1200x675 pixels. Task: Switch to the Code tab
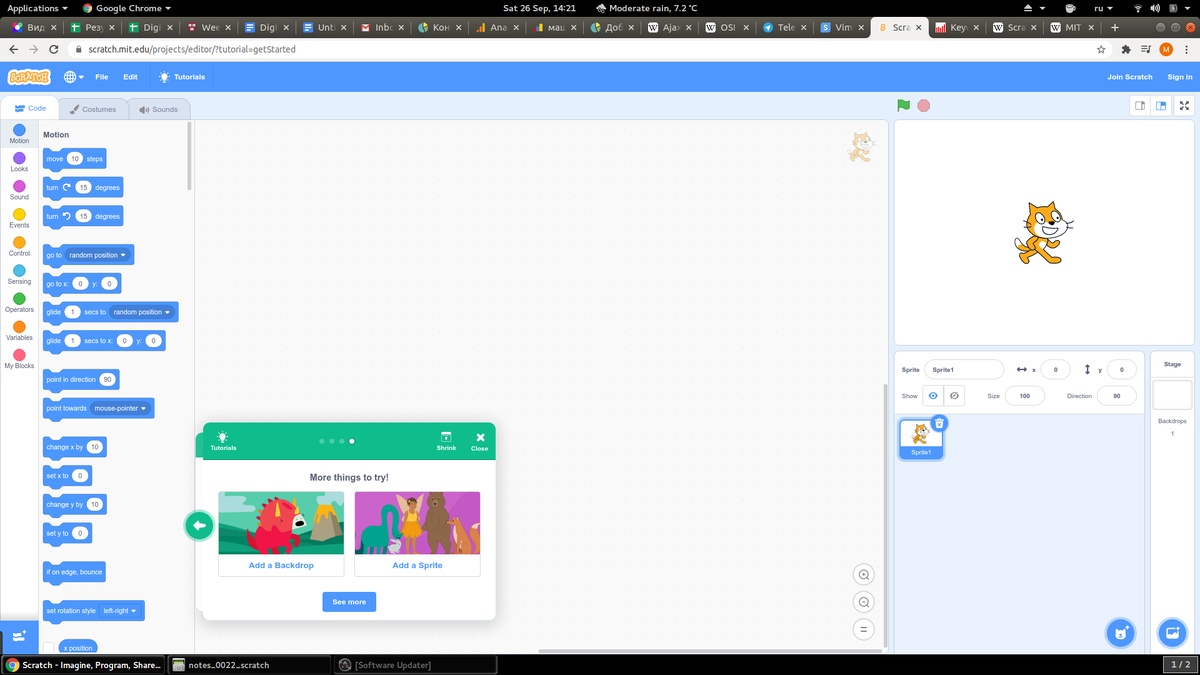point(30,108)
